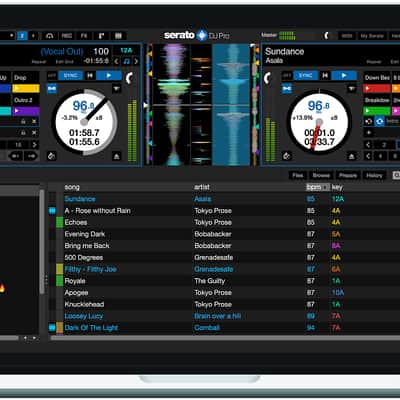Viewport: 400px width, 400px height.
Task: Adjust the Sundance deck gain knob
Action: (x=268, y=78)
